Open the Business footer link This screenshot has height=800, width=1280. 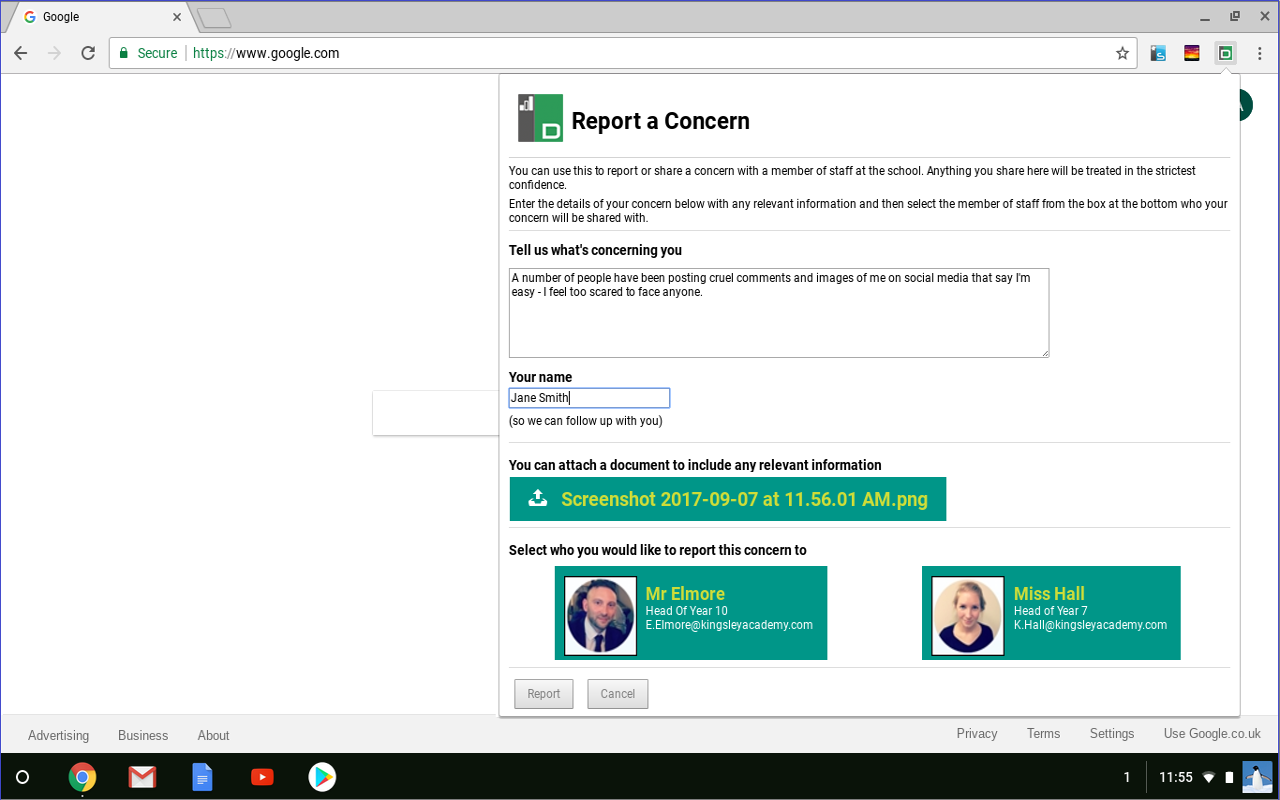pyautogui.click(x=143, y=735)
